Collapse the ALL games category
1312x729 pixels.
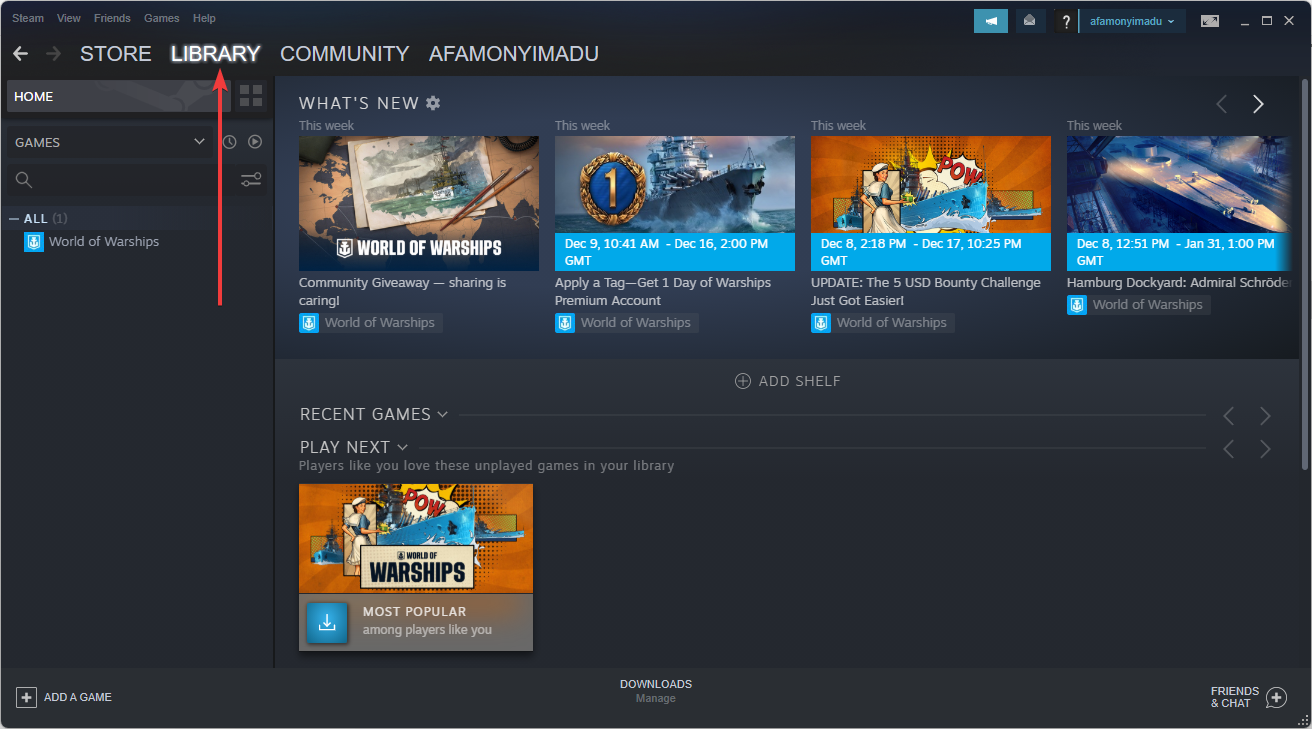pos(14,219)
